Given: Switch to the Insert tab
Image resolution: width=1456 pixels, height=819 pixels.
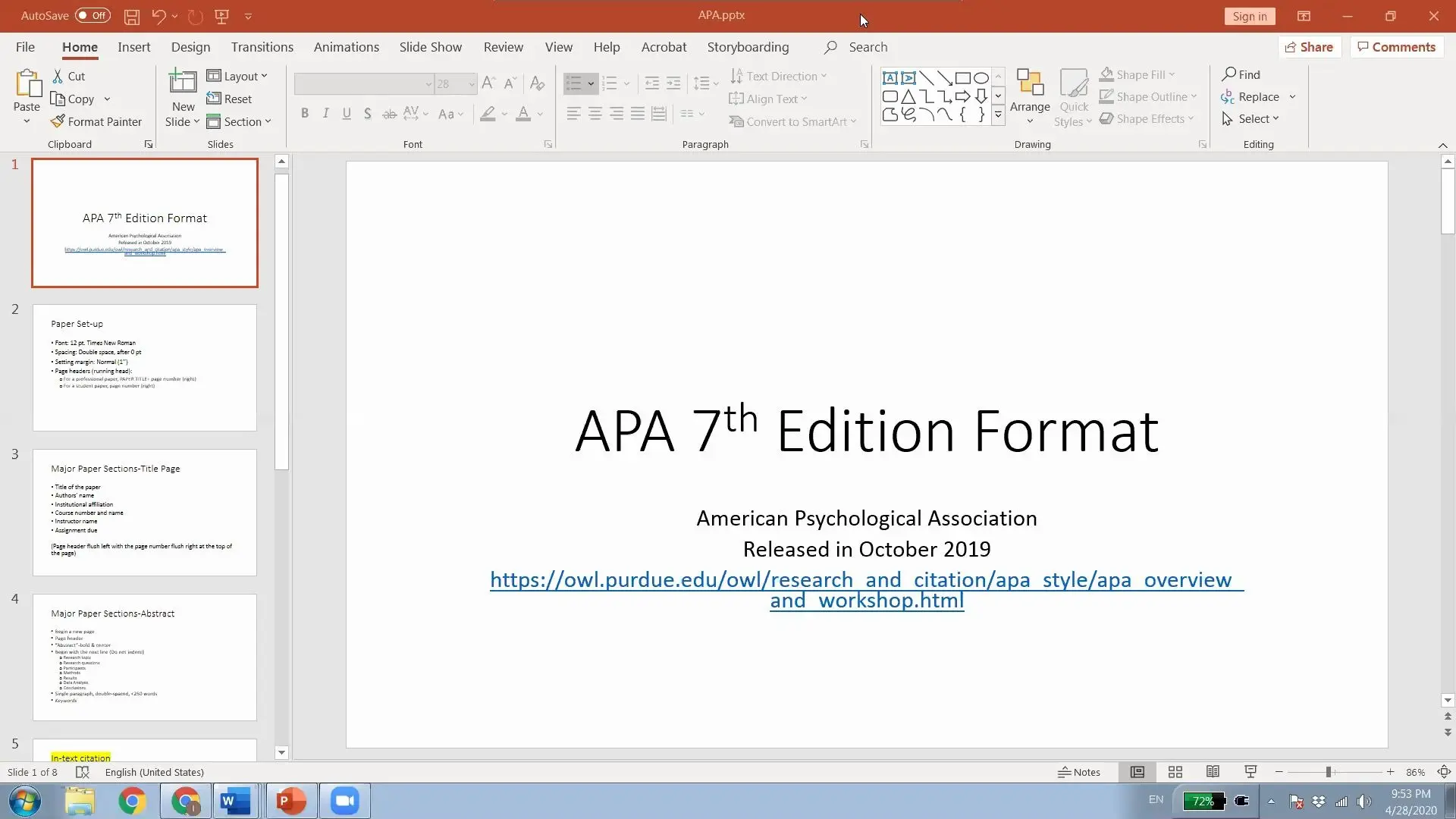Looking at the screenshot, I should (133, 47).
